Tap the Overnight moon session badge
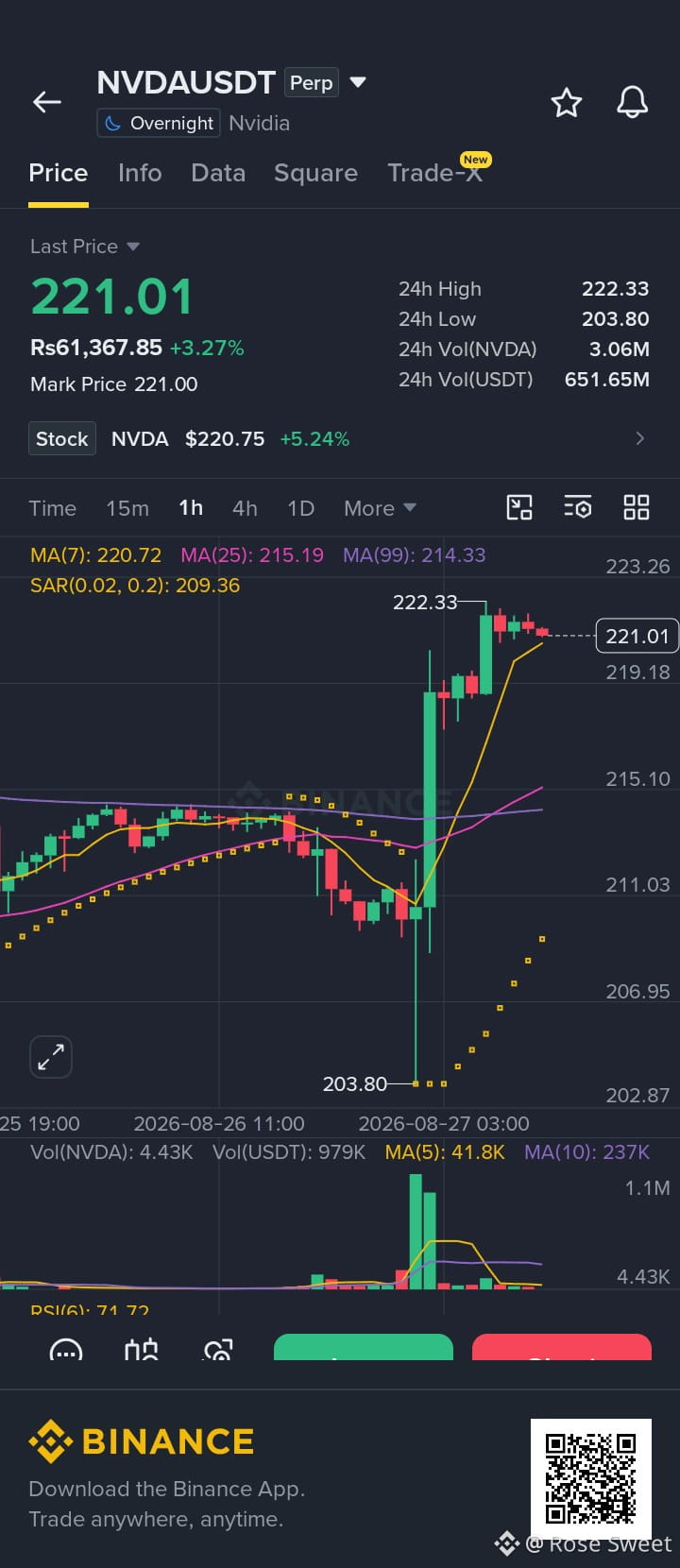 [x=159, y=123]
